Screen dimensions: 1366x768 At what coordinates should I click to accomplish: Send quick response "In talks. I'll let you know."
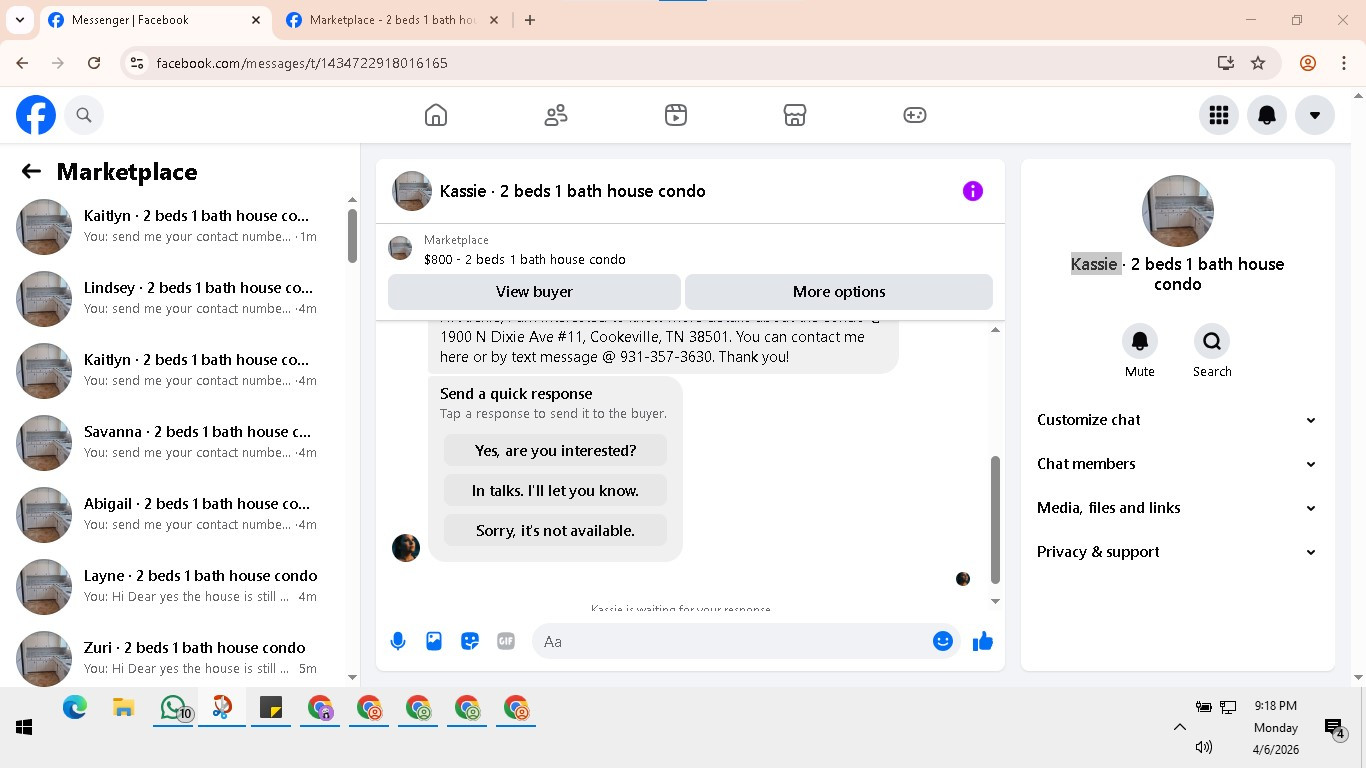pos(555,491)
